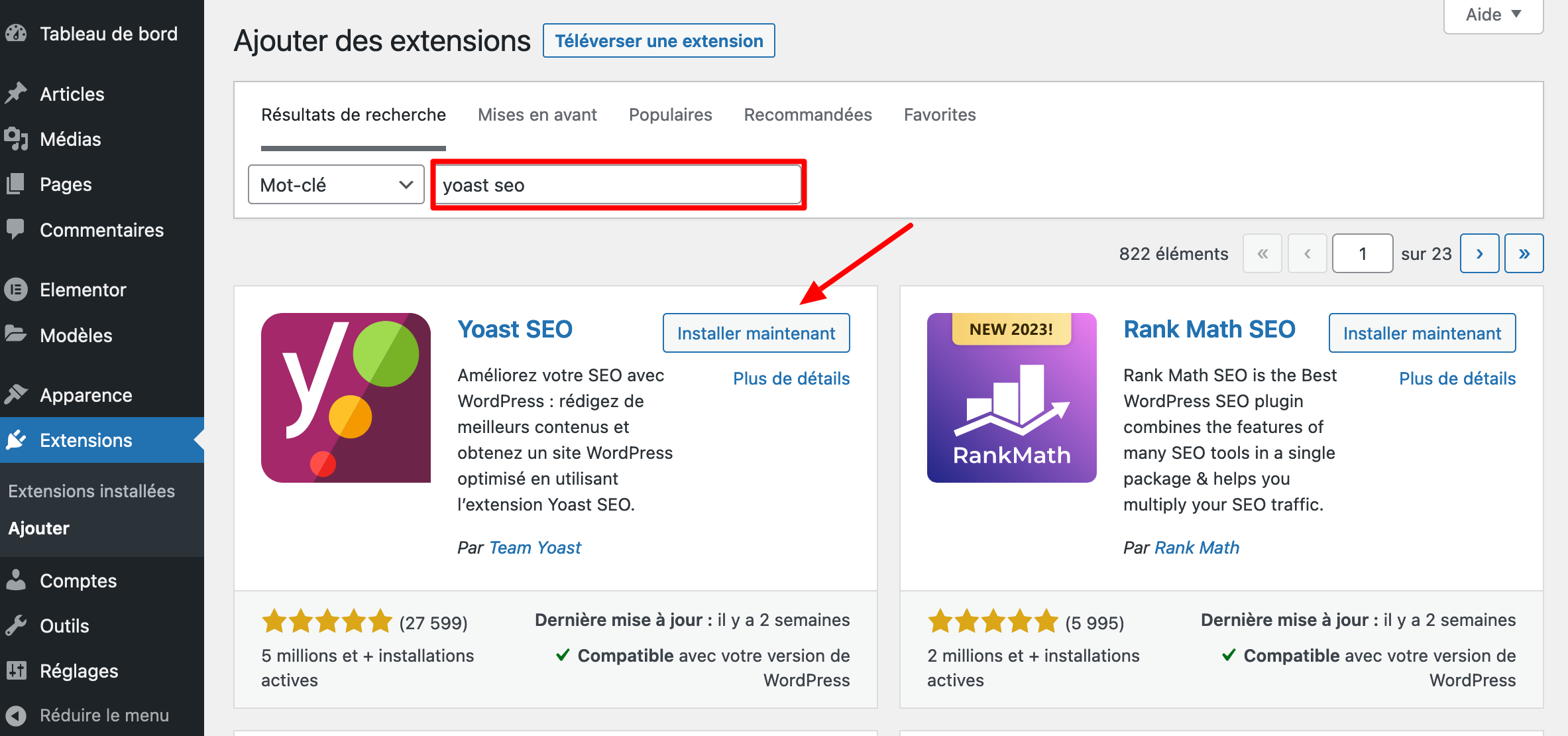Open the Modèles folder icon
Screen dimensions: 1568x736
(17, 335)
